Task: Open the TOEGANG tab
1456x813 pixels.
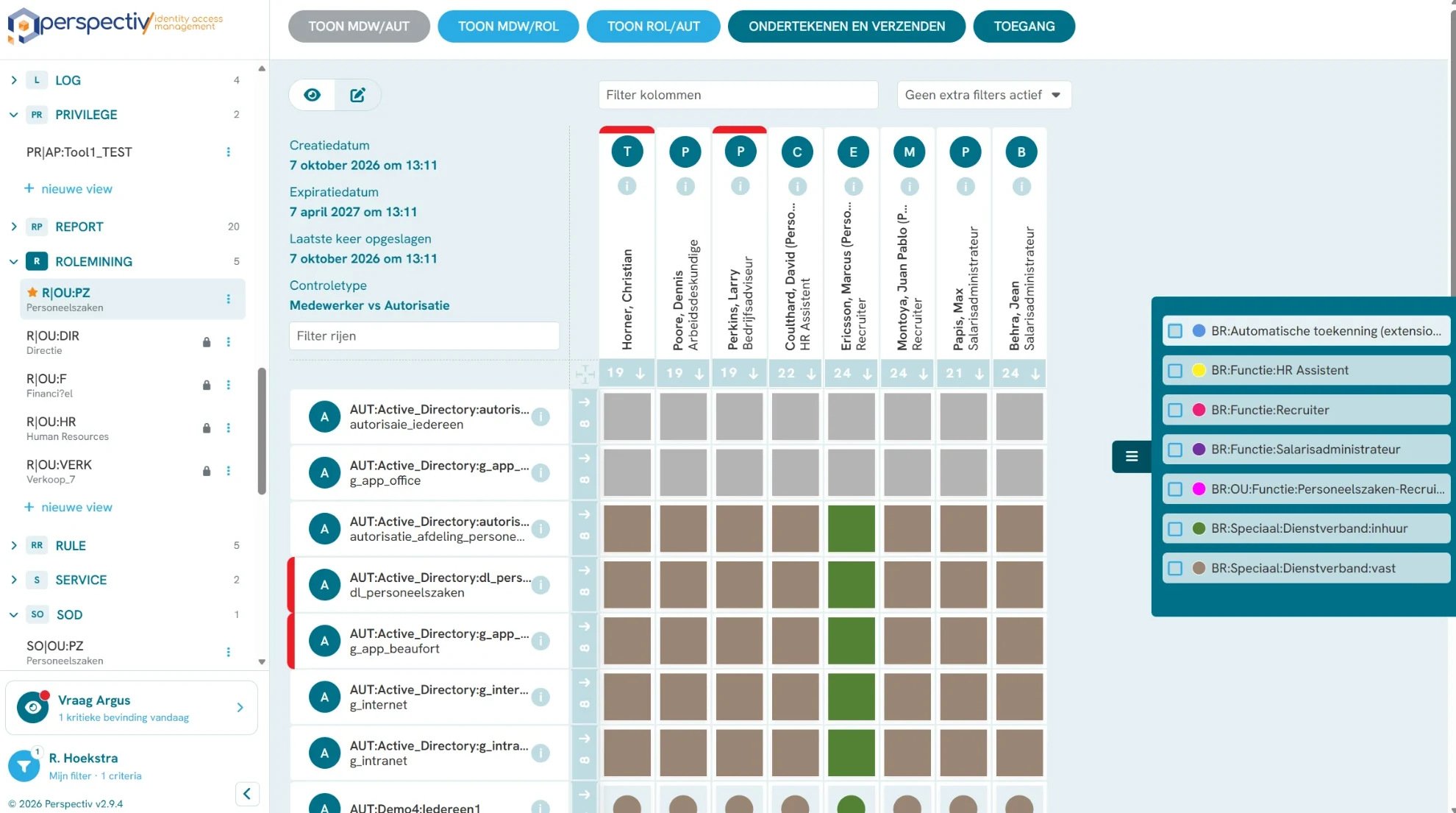Action: point(1024,26)
